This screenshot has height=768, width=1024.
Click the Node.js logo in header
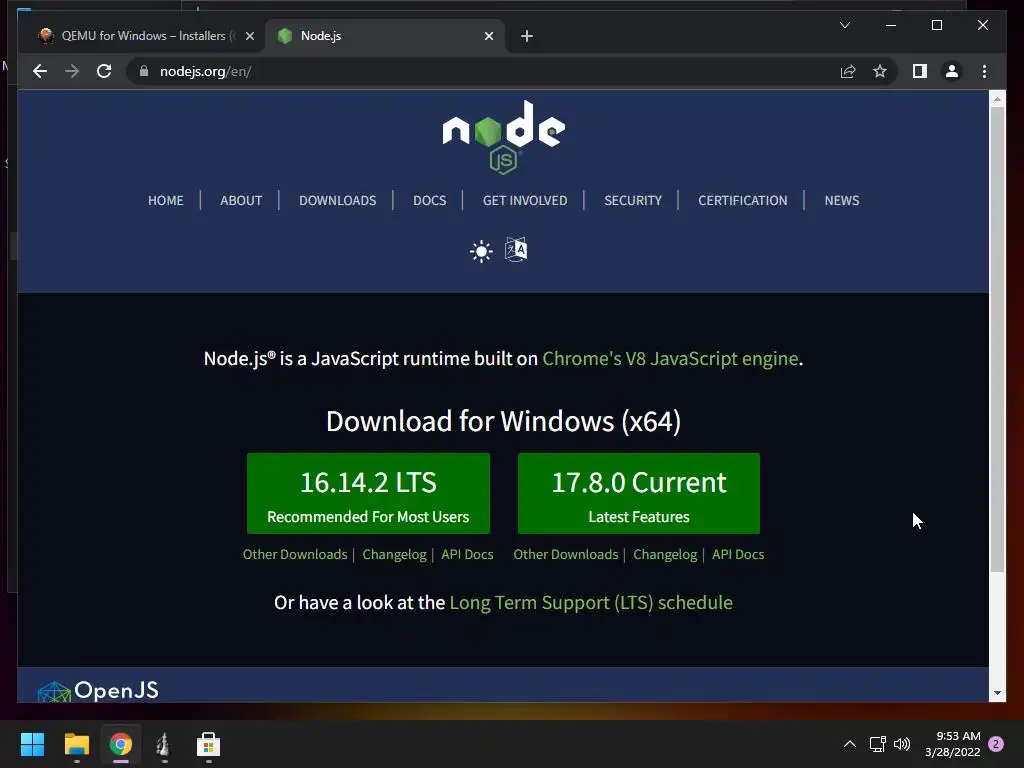(x=504, y=138)
